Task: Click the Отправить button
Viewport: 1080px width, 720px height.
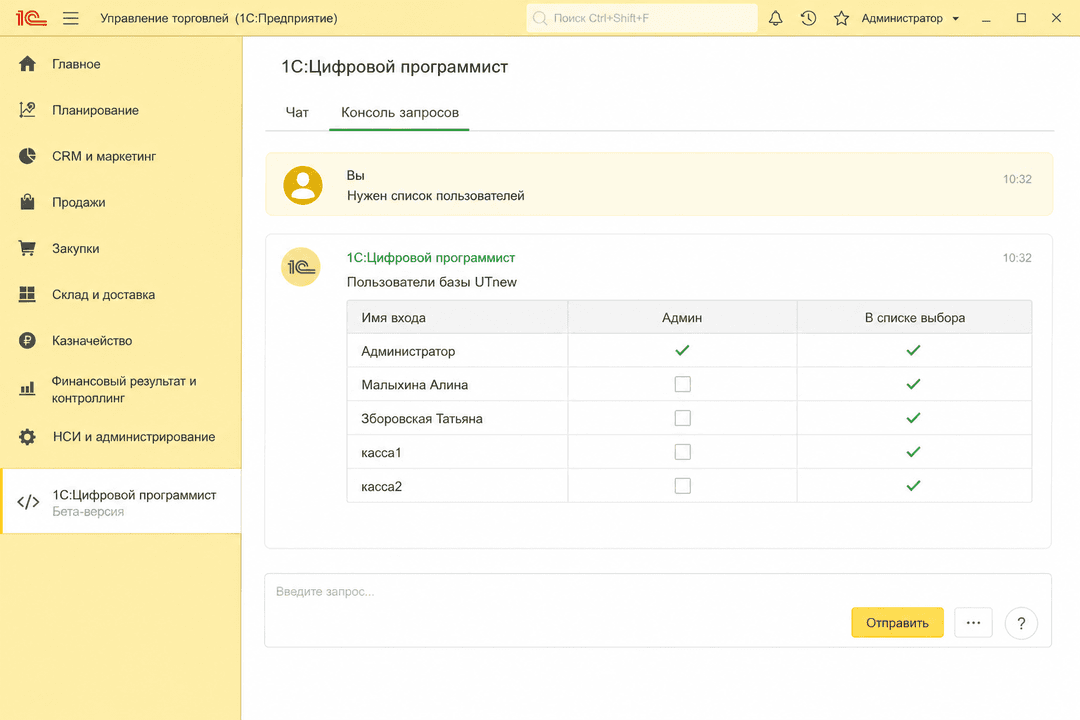Action: tap(897, 623)
